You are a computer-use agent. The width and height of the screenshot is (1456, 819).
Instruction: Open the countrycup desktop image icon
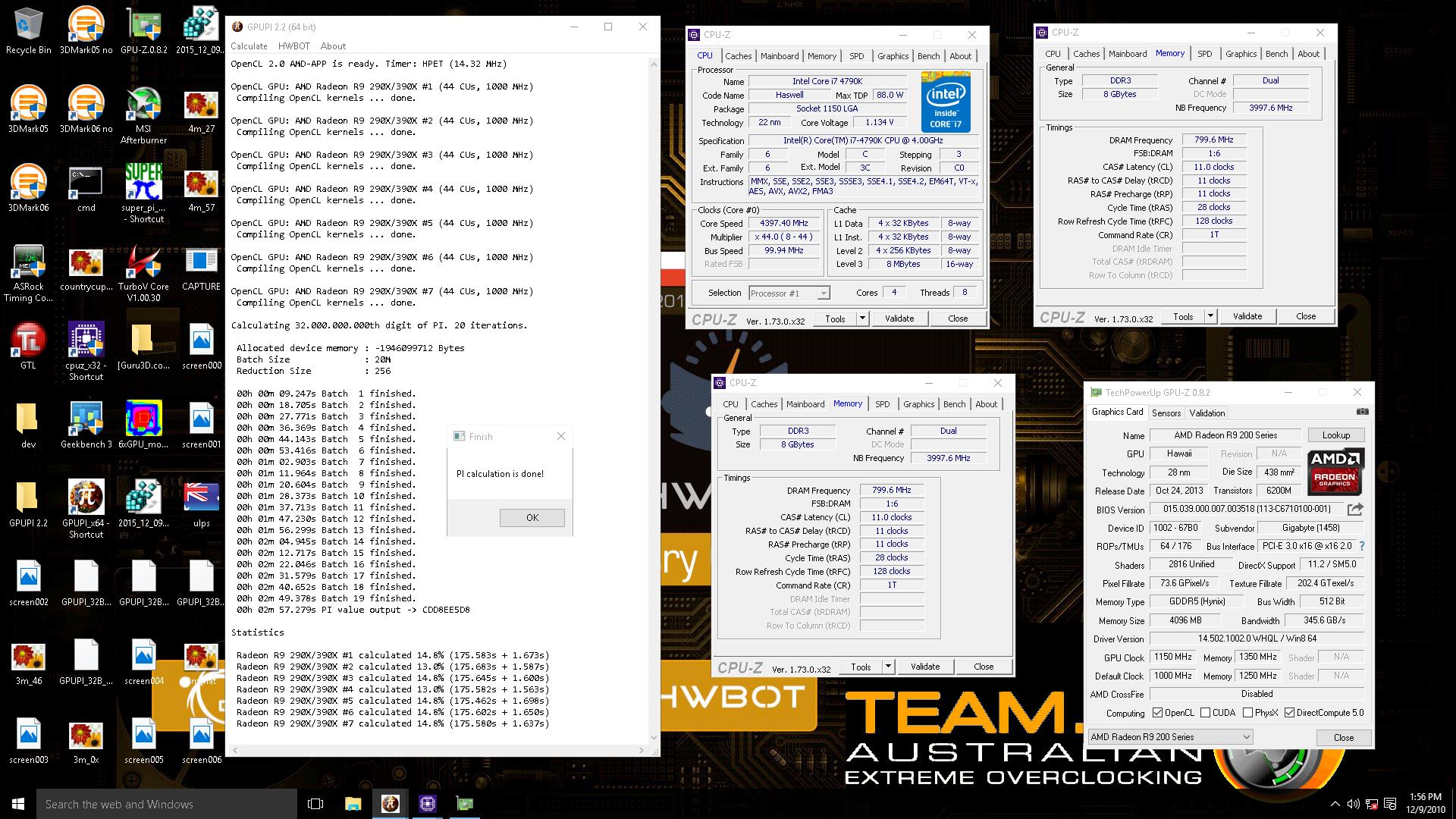(x=86, y=268)
